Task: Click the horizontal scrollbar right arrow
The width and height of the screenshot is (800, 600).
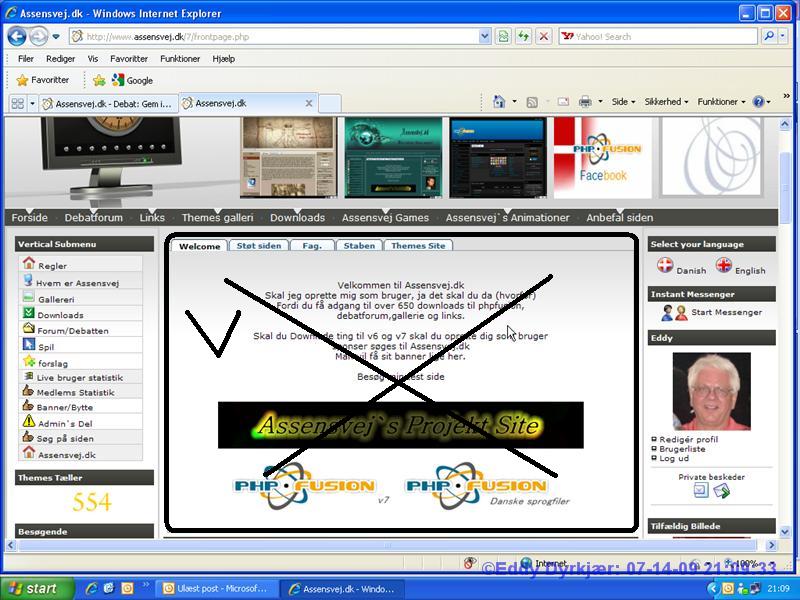Action: pos(771,545)
